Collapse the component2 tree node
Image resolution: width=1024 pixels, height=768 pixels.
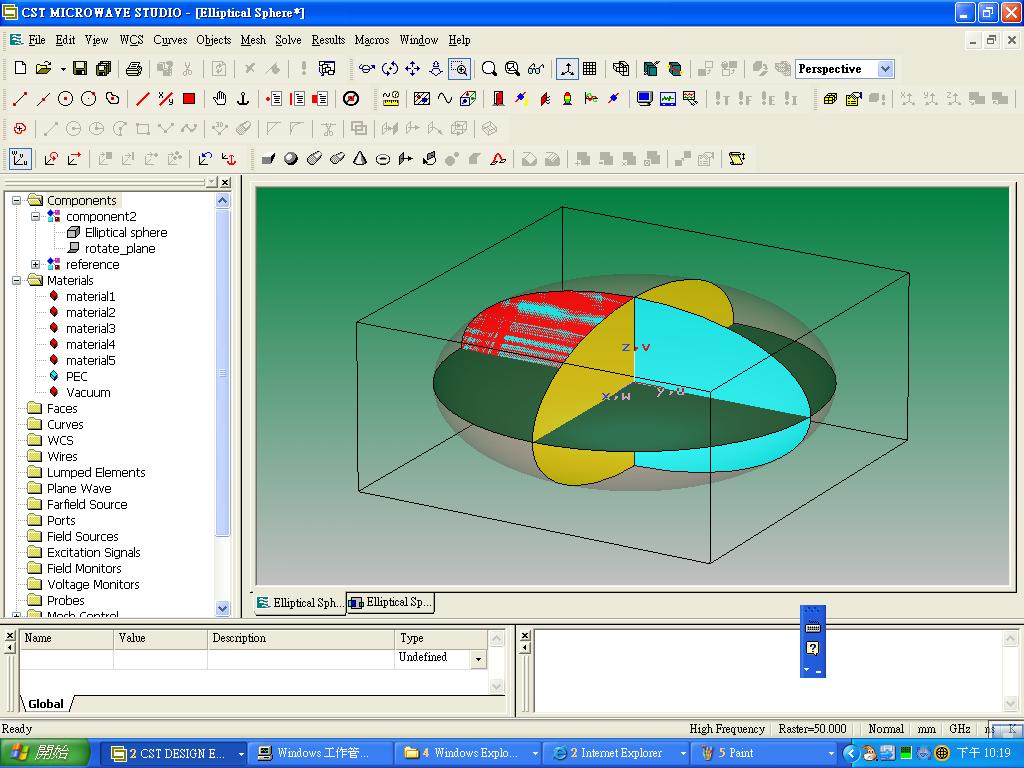tap(36, 216)
